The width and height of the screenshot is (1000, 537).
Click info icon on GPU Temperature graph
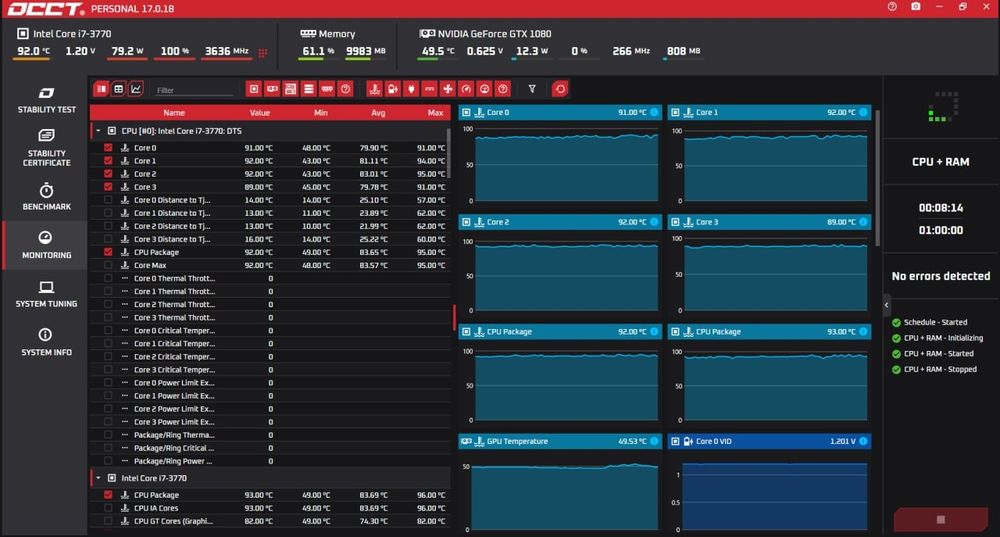(x=654, y=441)
